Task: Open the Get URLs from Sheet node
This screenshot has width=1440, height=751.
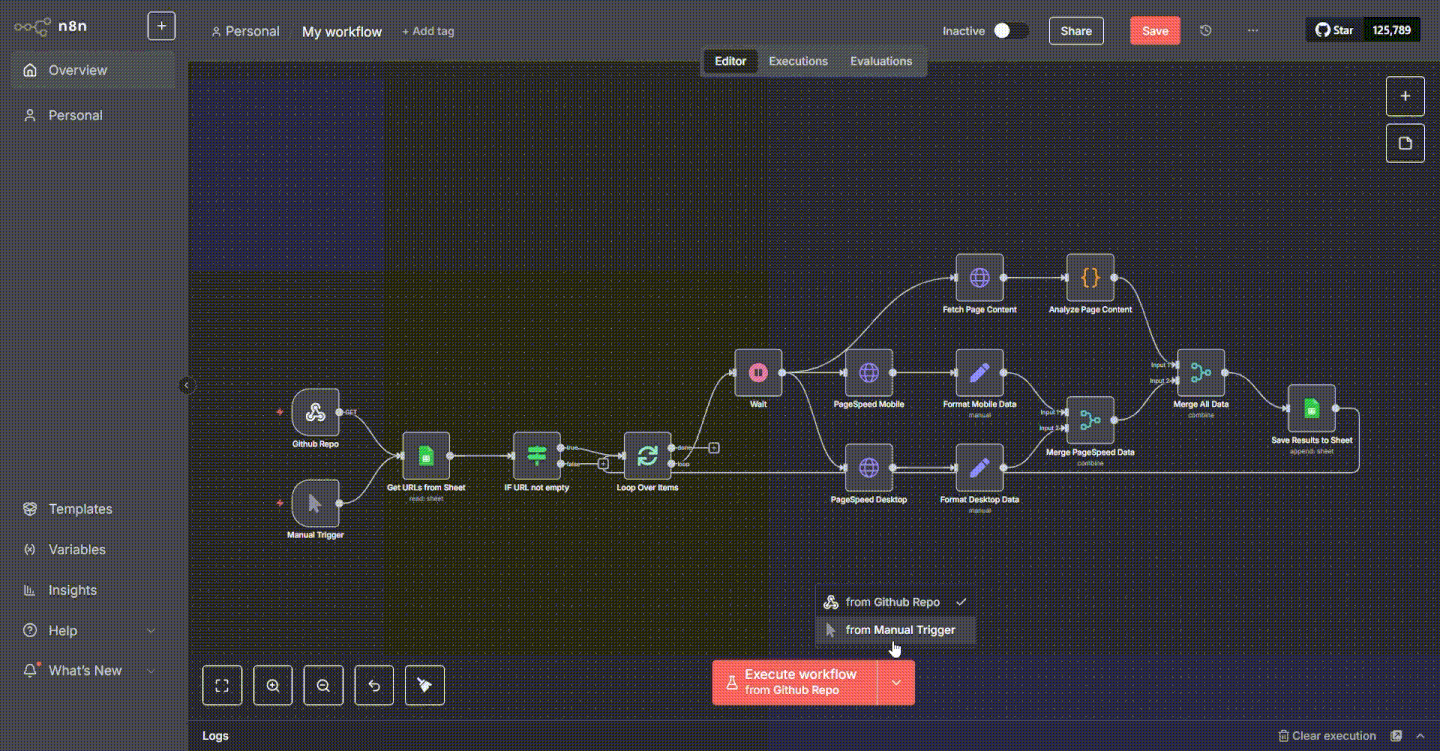Action: (426, 456)
